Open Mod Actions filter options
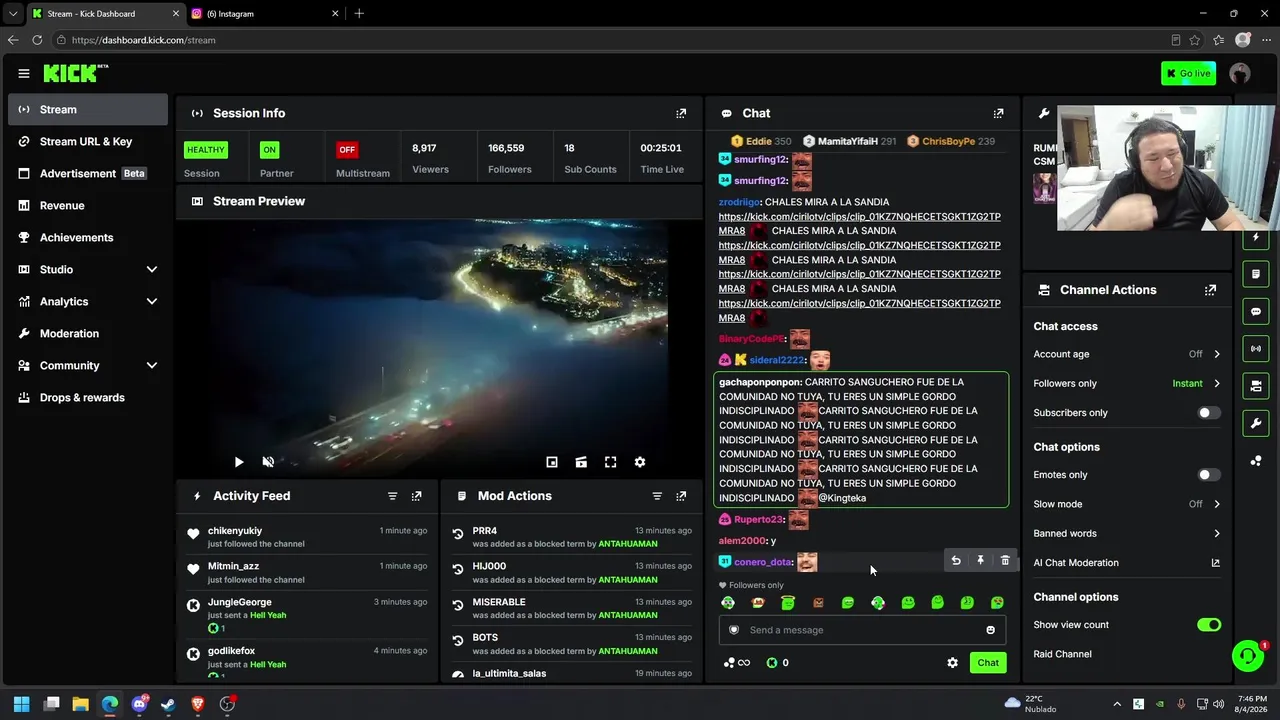The width and height of the screenshot is (1280, 720). [657, 496]
